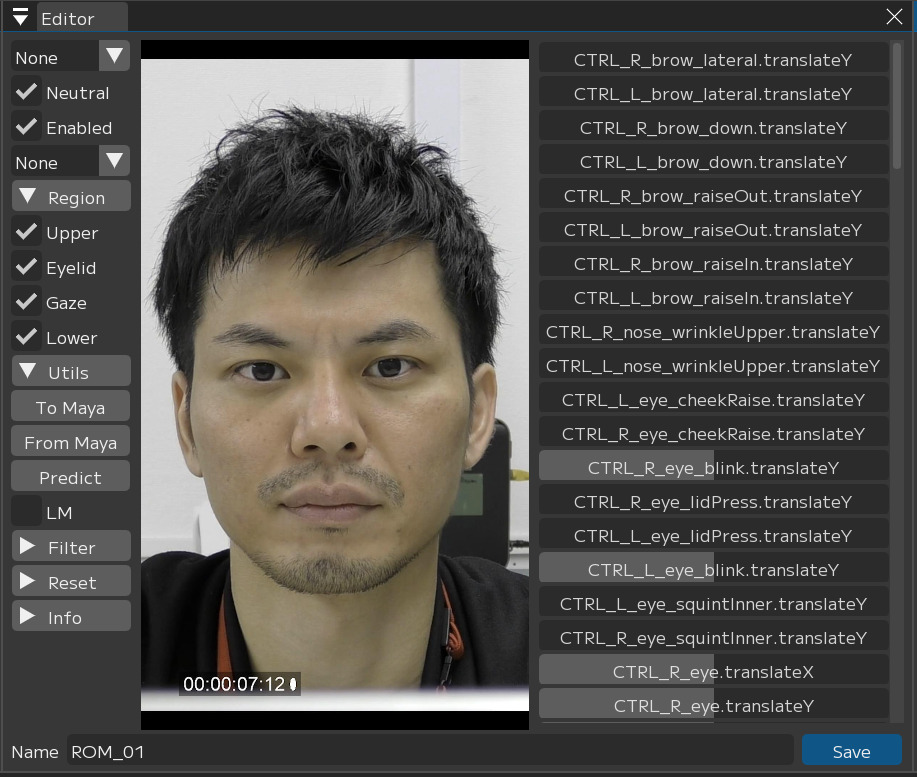The width and height of the screenshot is (917, 777).
Task: Disable the Enabled checkbox
Action: coord(26,128)
